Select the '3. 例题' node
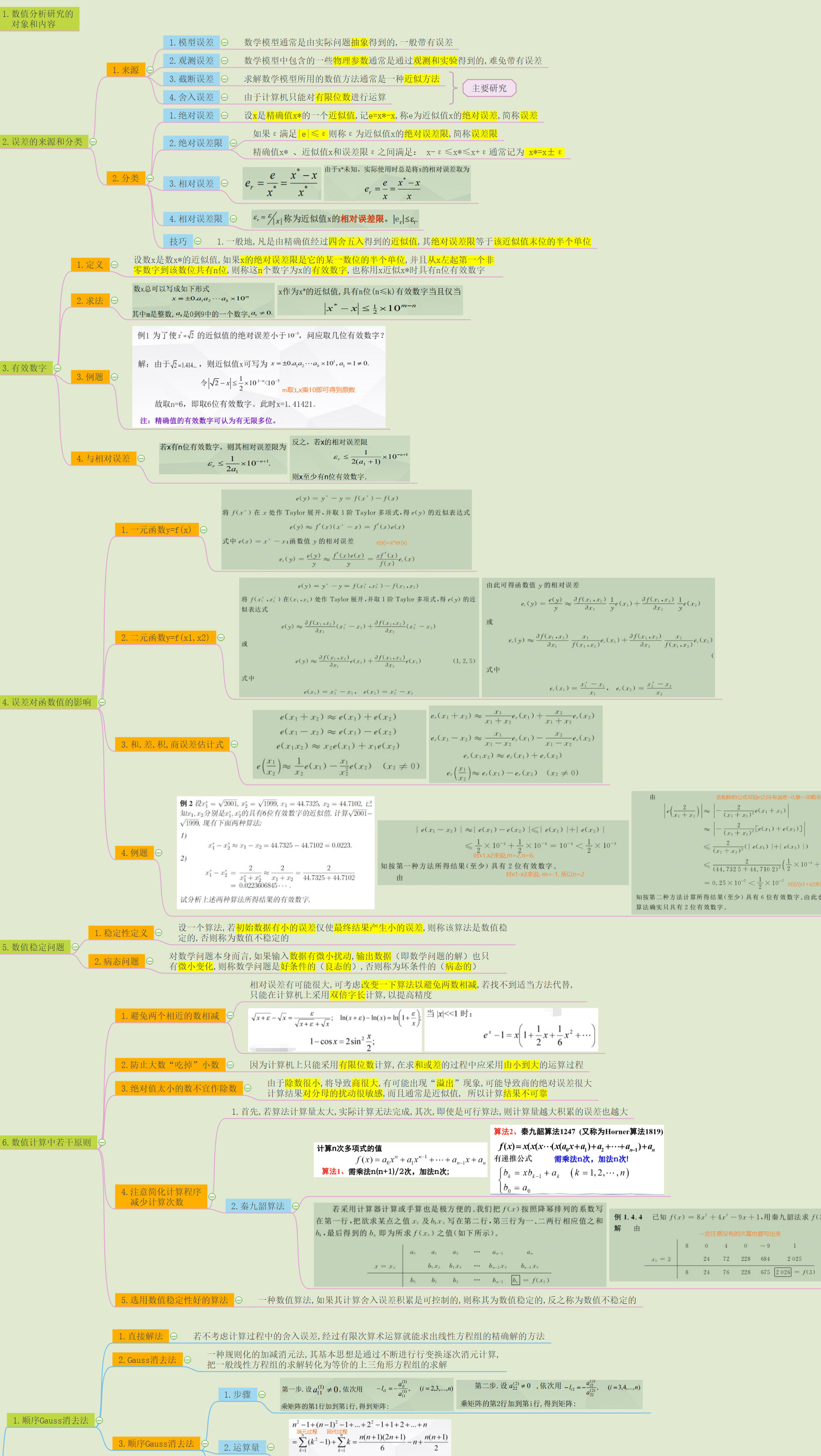The height and width of the screenshot is (1456, 821). point(90,377)
